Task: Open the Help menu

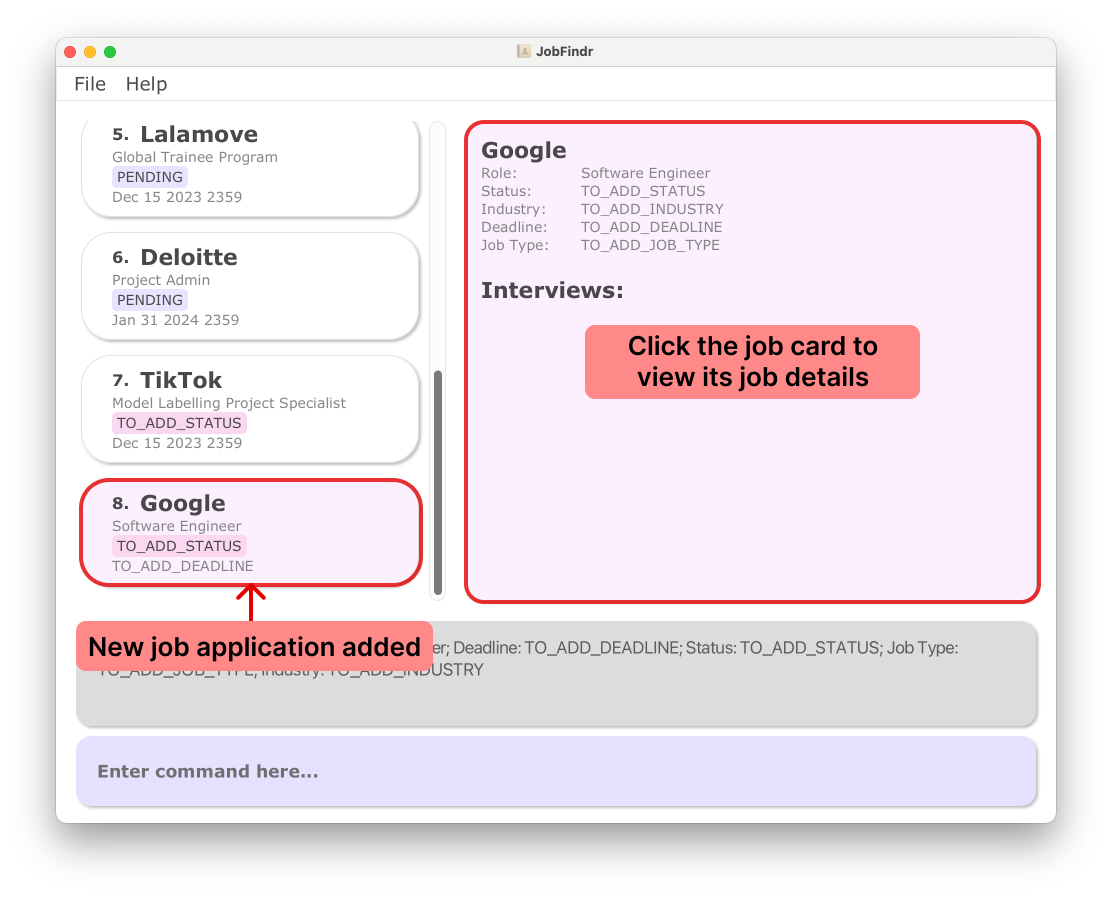Action: coord(146,84)
